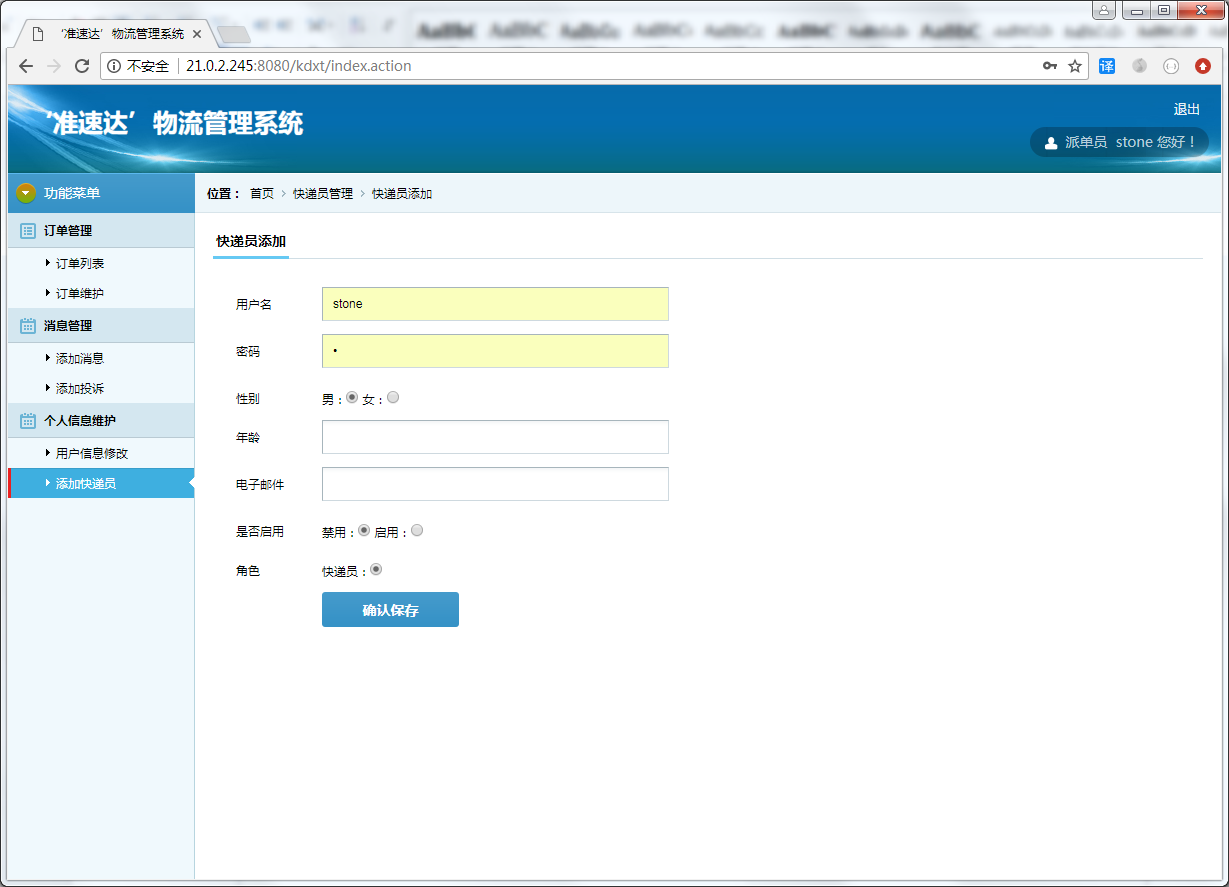Open 订单维护 in the sidebar
Viewport: 1229px width, 887px height.
tap(80, 294)
